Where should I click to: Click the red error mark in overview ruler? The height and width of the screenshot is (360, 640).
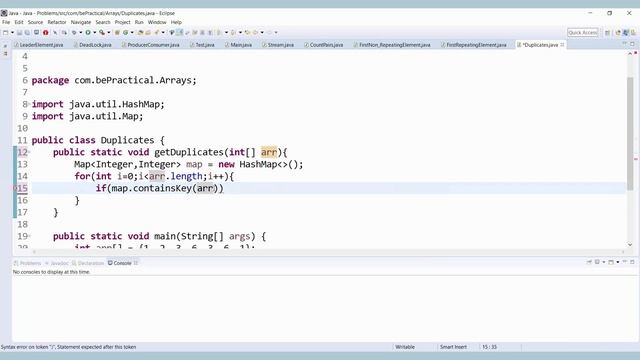(636, 159)
